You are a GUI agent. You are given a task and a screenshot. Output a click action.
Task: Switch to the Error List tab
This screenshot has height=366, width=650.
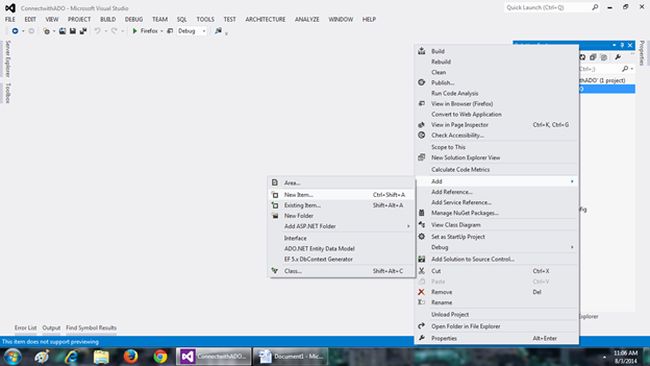(26, 327)
